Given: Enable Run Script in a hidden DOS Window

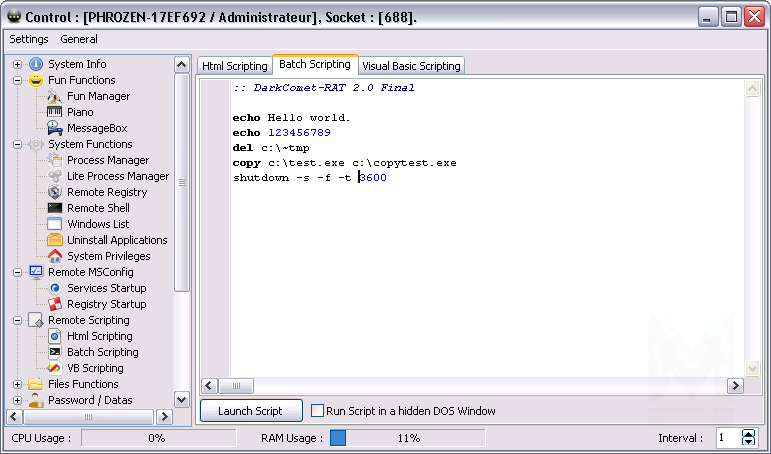Looking at the screenshot, I should click(x=318, y=411).
